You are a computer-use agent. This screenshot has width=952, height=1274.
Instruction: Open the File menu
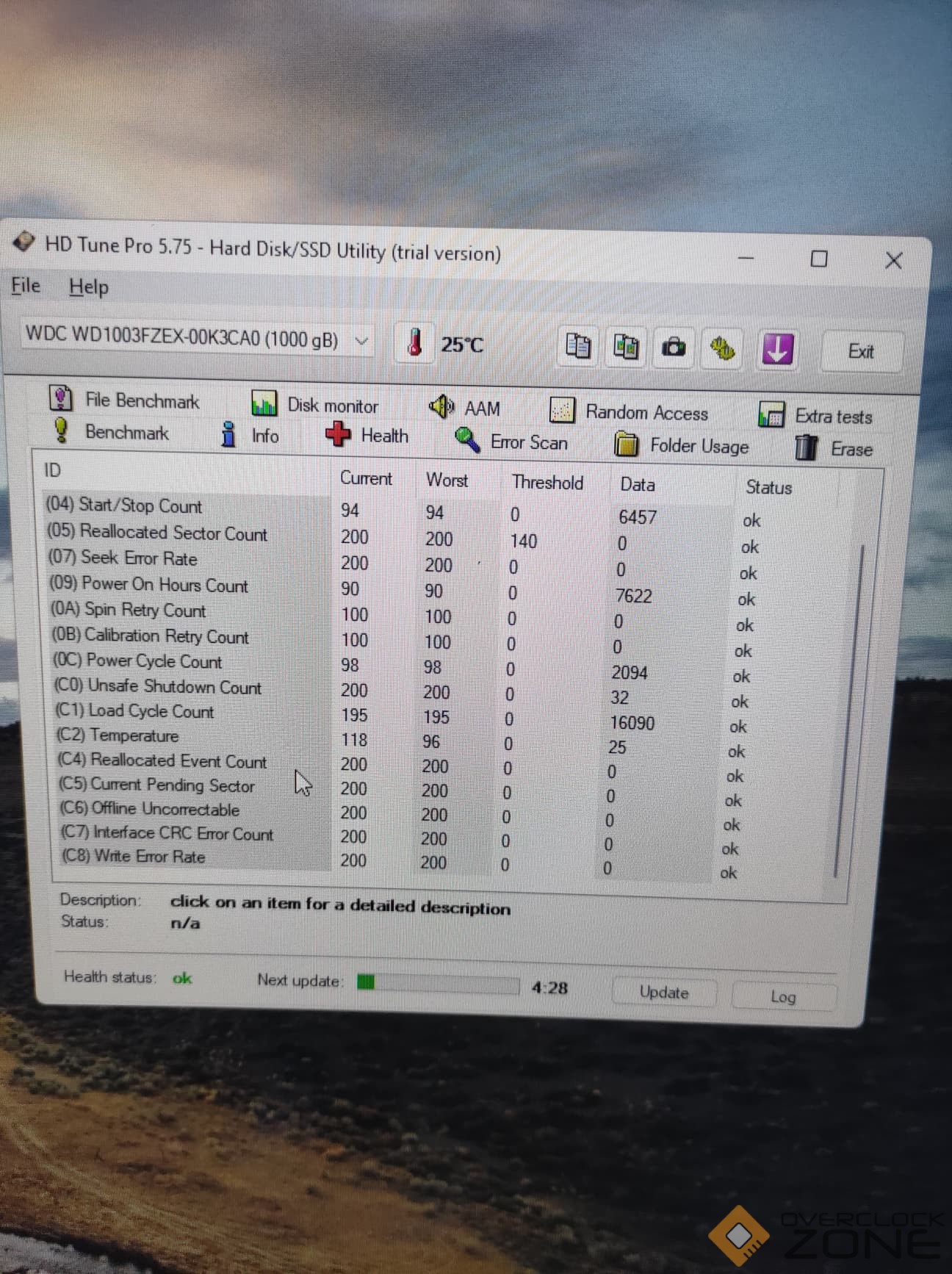pos(26,285)
